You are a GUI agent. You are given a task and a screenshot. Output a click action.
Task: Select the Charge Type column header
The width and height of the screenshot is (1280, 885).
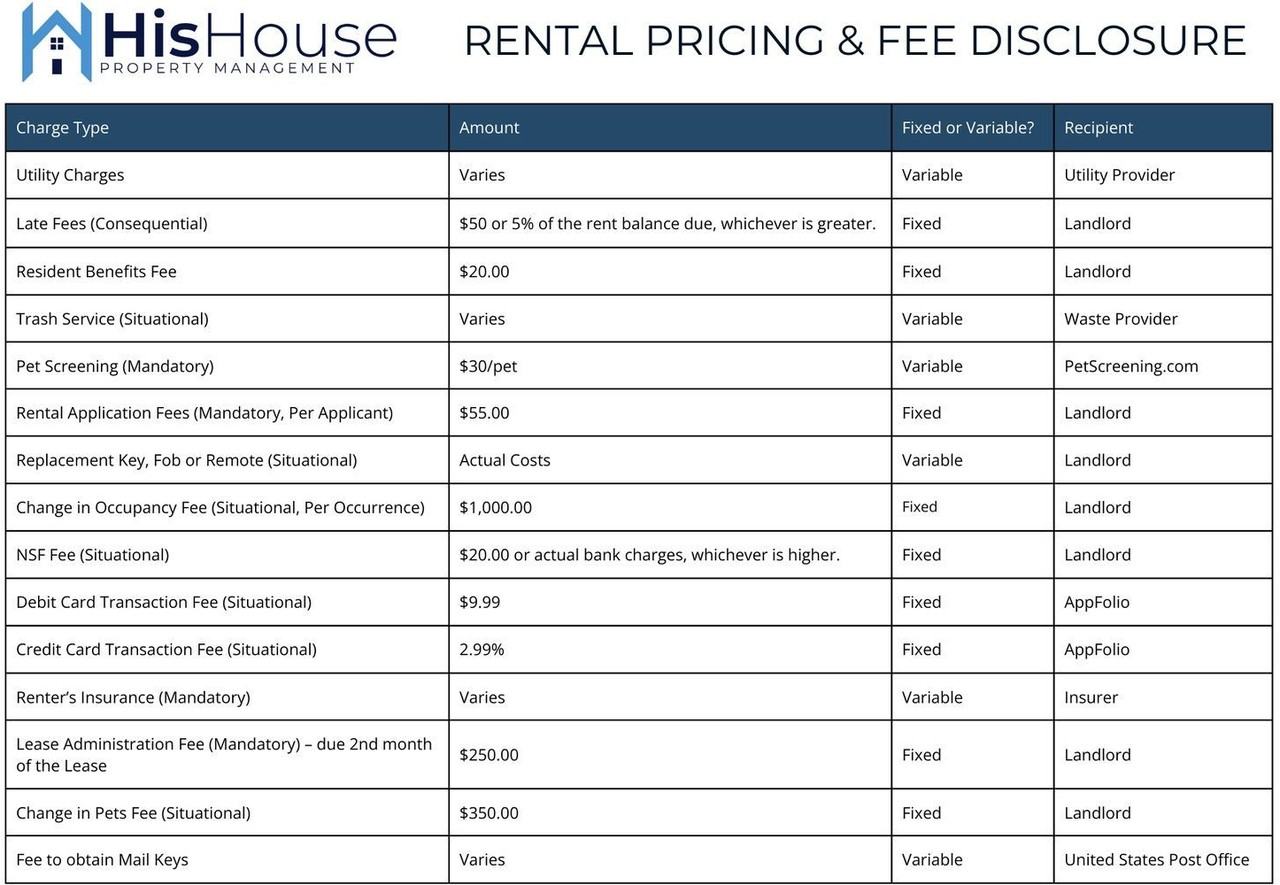[x=62, y=128]
